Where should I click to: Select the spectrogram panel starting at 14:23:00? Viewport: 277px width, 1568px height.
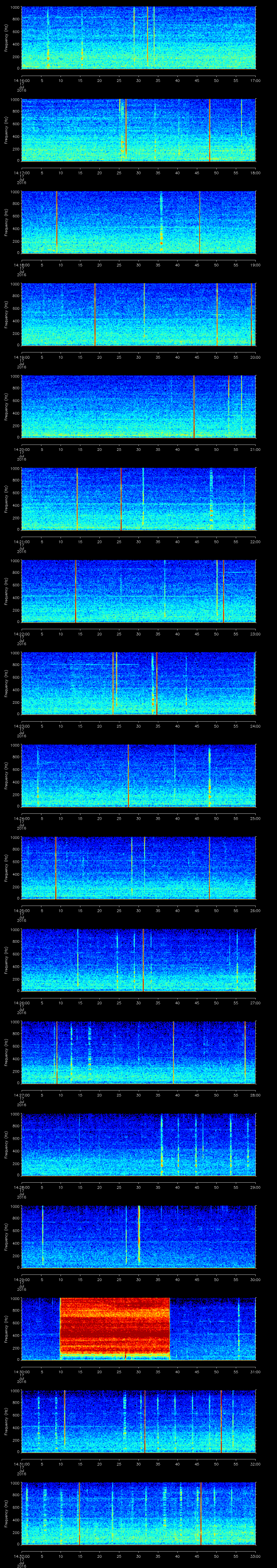pos(138,683)
